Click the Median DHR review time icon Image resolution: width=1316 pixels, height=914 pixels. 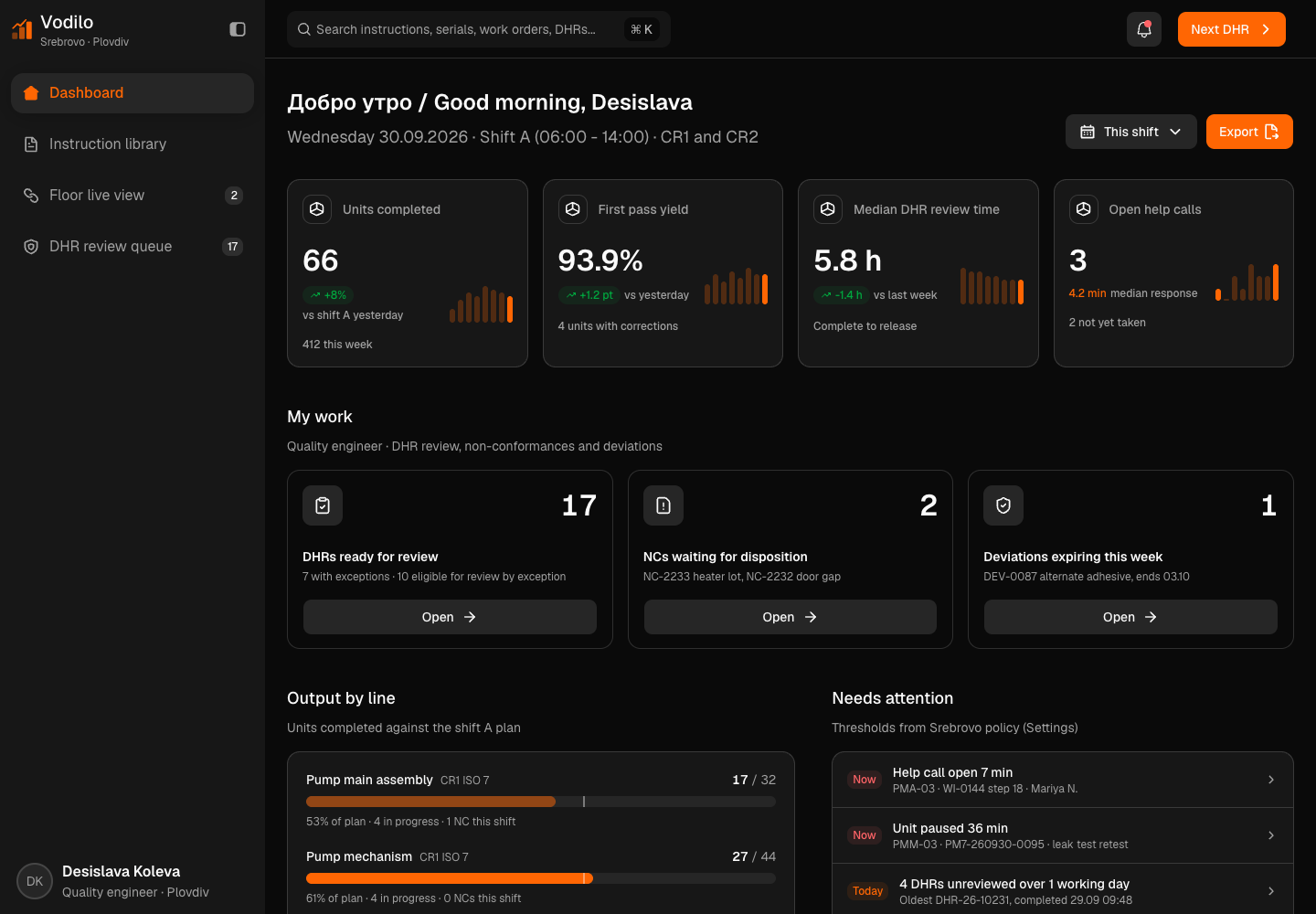[828, 209]
